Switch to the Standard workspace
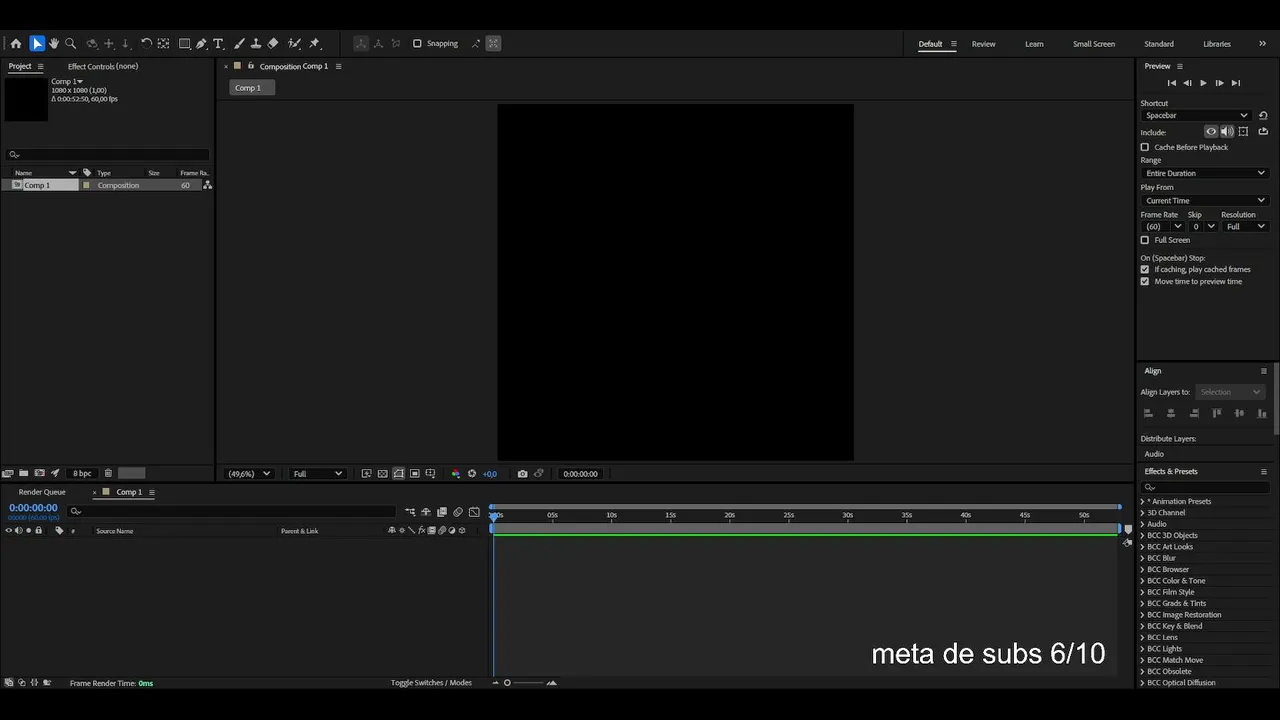This screenshot has height=720, width=1280. coord(1159,44)
